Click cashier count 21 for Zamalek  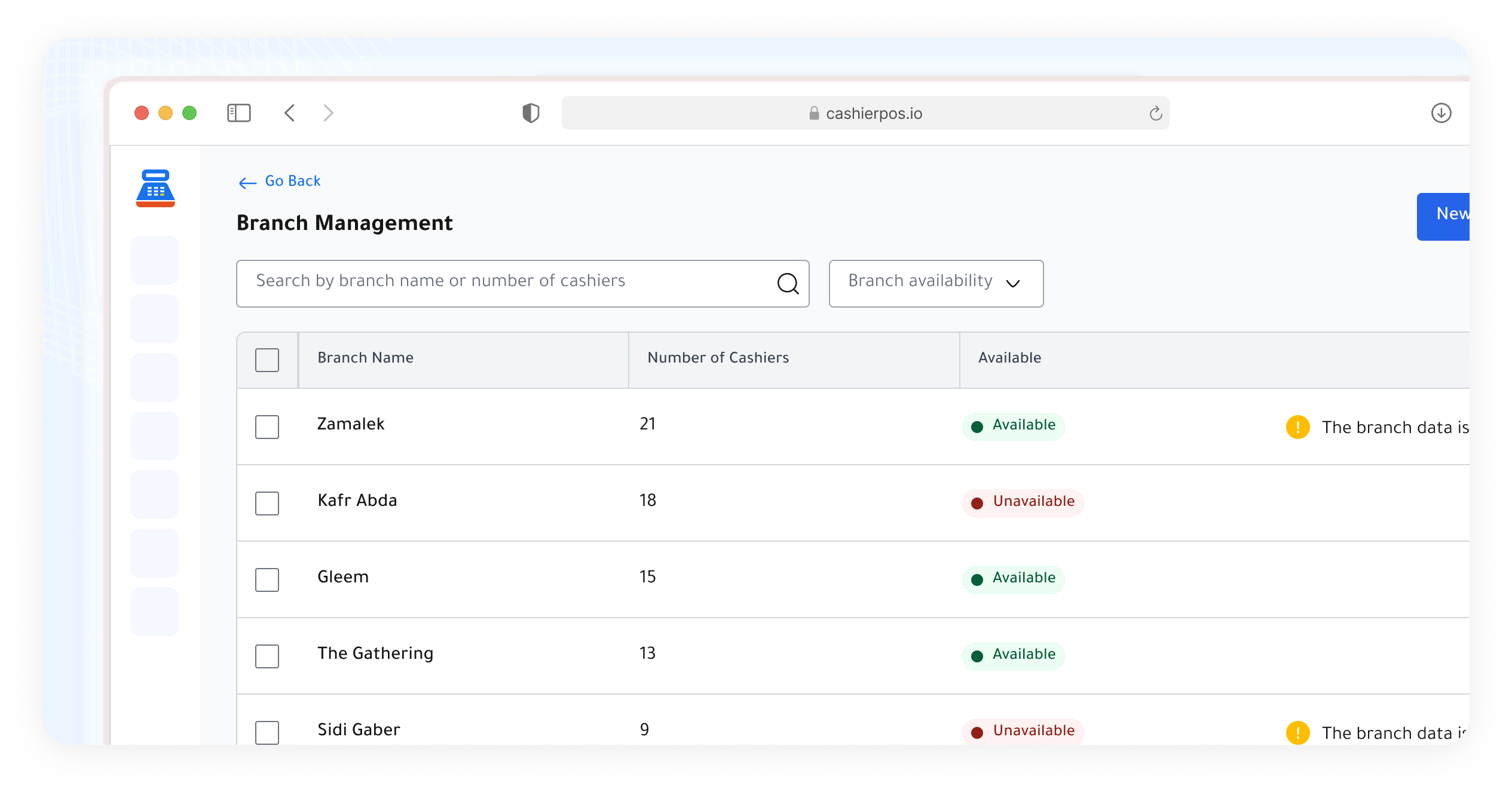647,424
